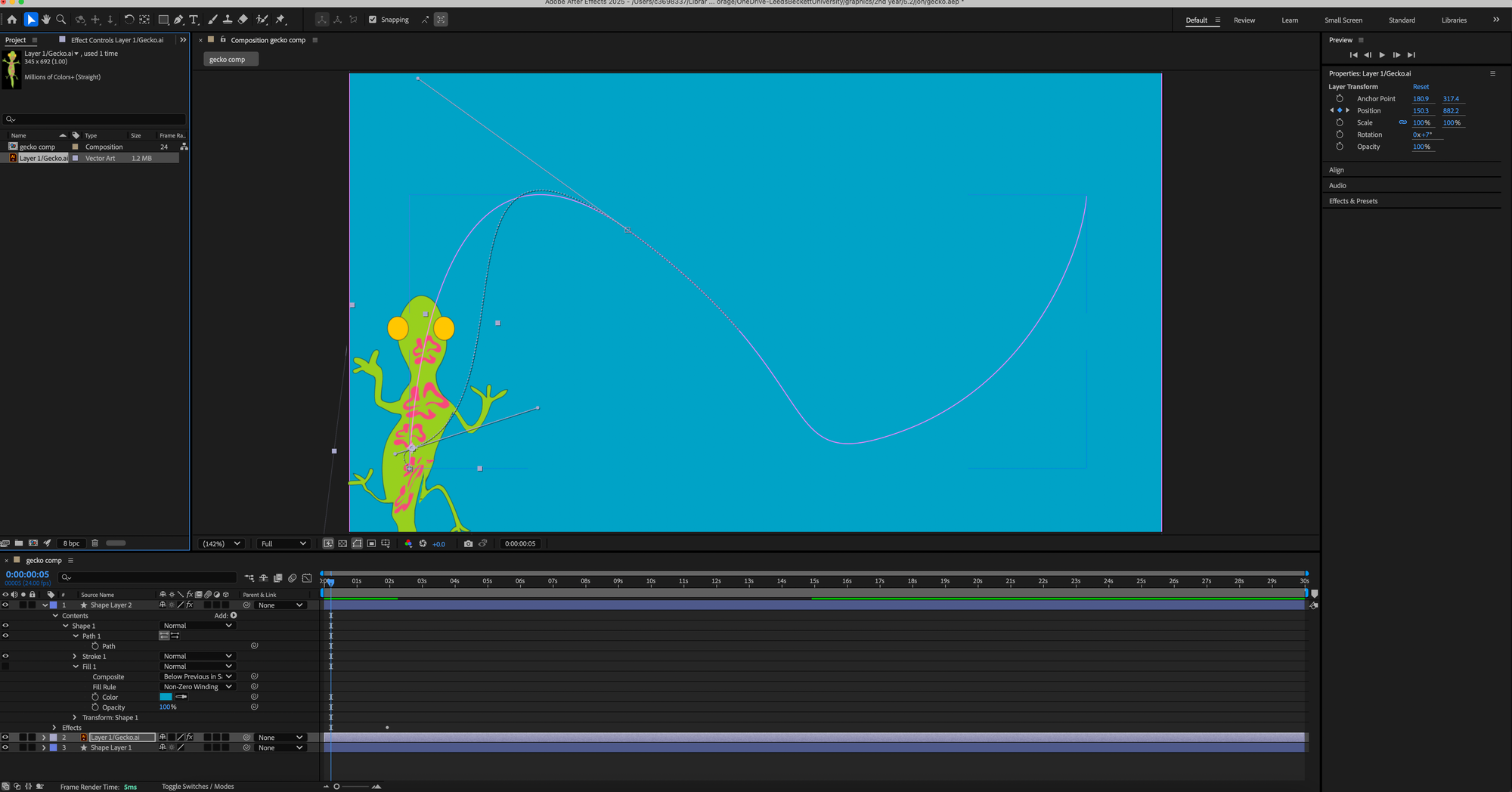1512x792 pixels.
Task: Toggle visibility of Stroke 1
Action: click(x=5, y=656)
